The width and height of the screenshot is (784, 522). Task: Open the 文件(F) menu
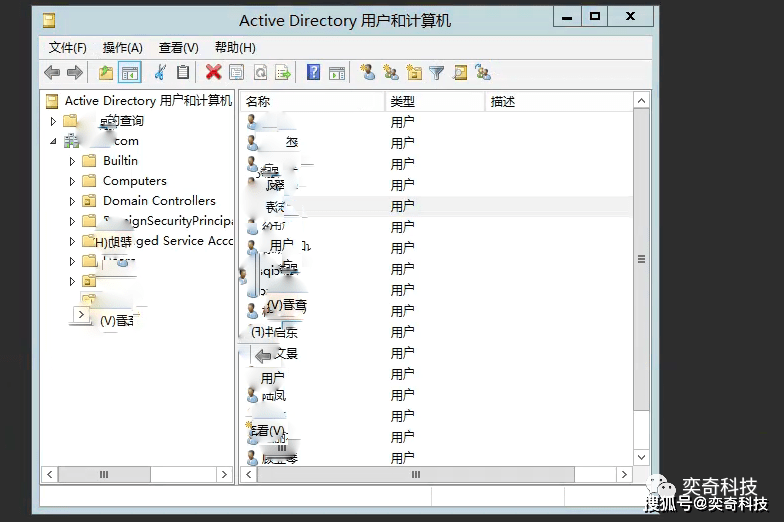pyautogui.click(x=68, y=48)
